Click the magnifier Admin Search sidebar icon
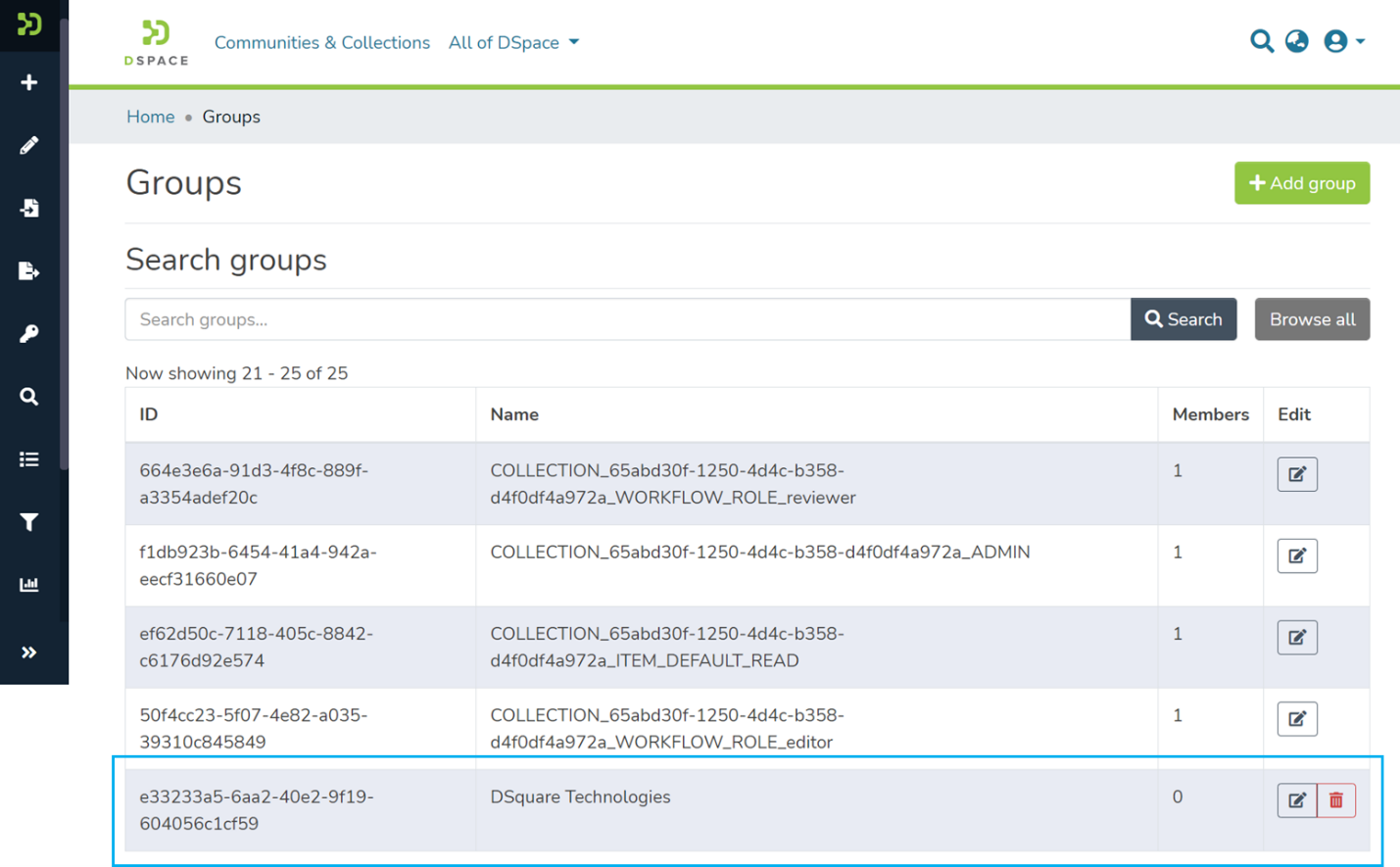 (29, 397)
